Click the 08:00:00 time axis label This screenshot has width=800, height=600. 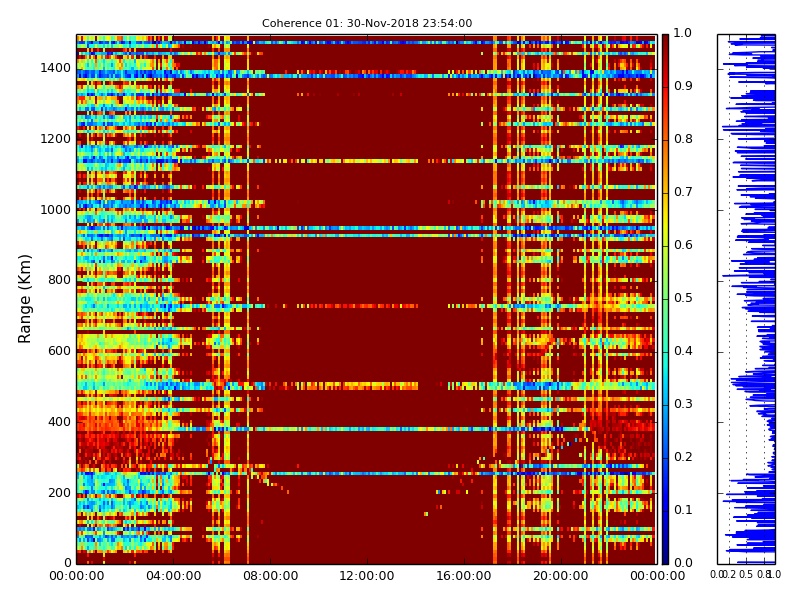[x=270, y=576]
